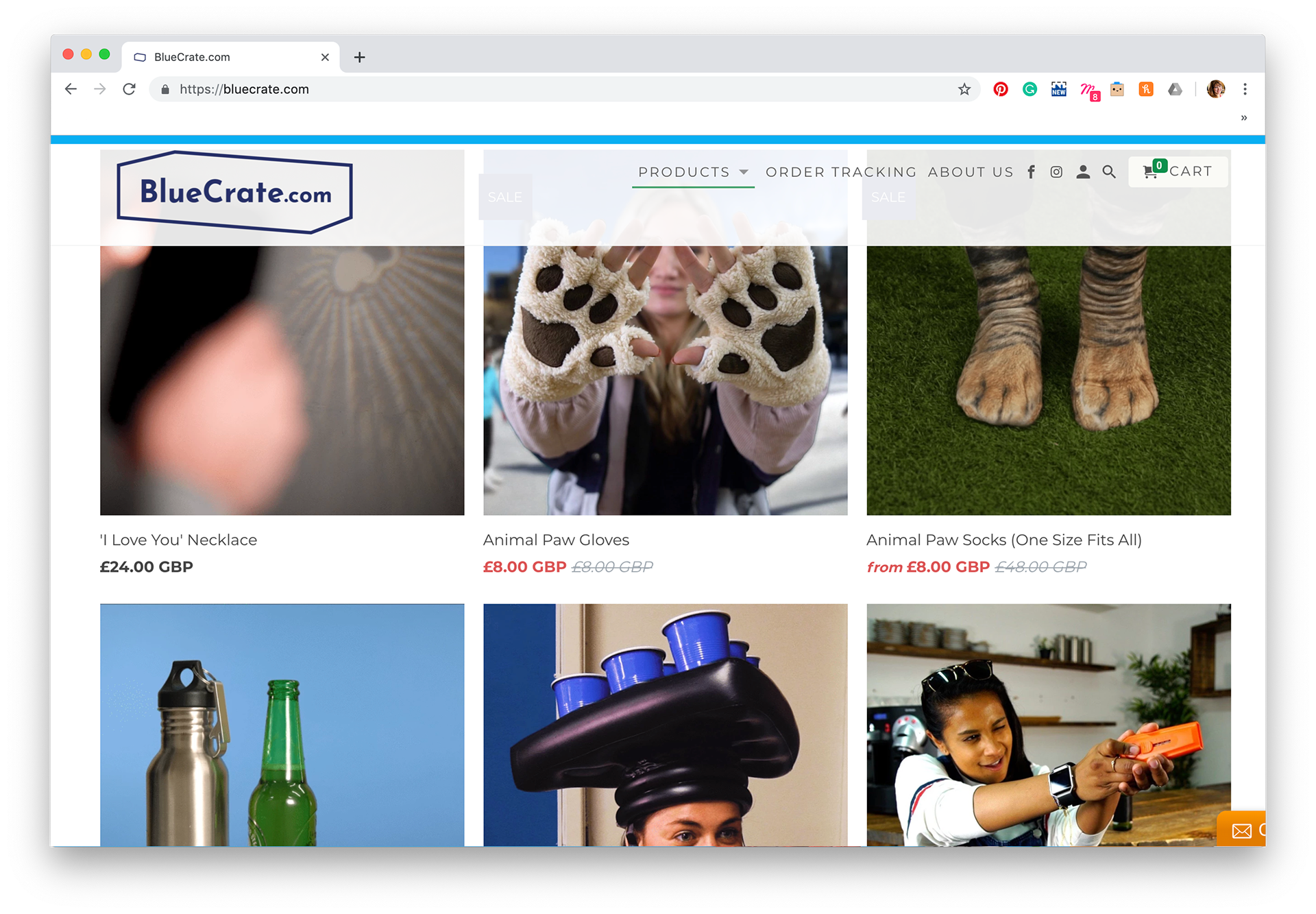Image resolution: width=1316 pixels, height=914 pixels.
Task: Click the £24.00 GBP price
Action: tap(147, 567)
